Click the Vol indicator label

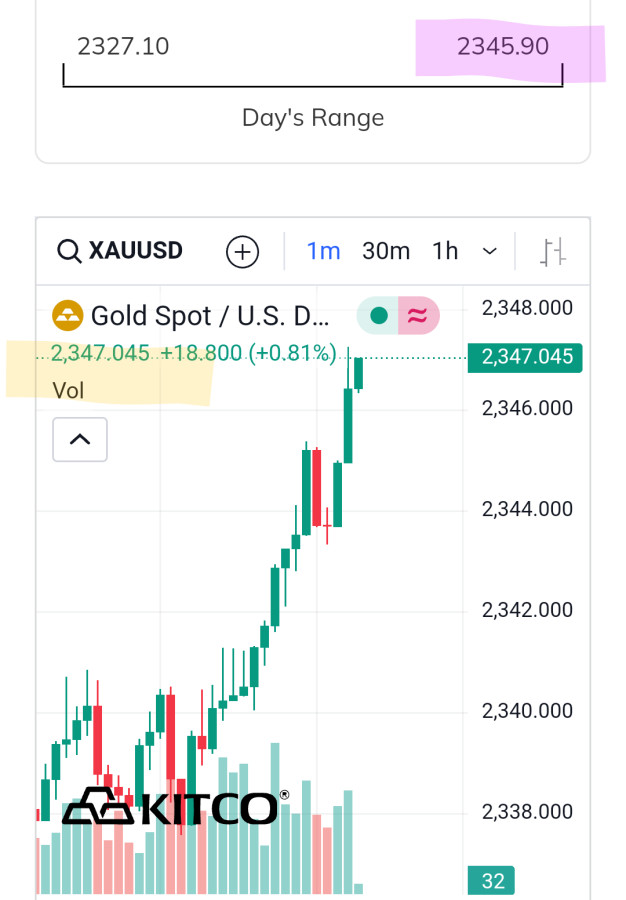(68, 389)
